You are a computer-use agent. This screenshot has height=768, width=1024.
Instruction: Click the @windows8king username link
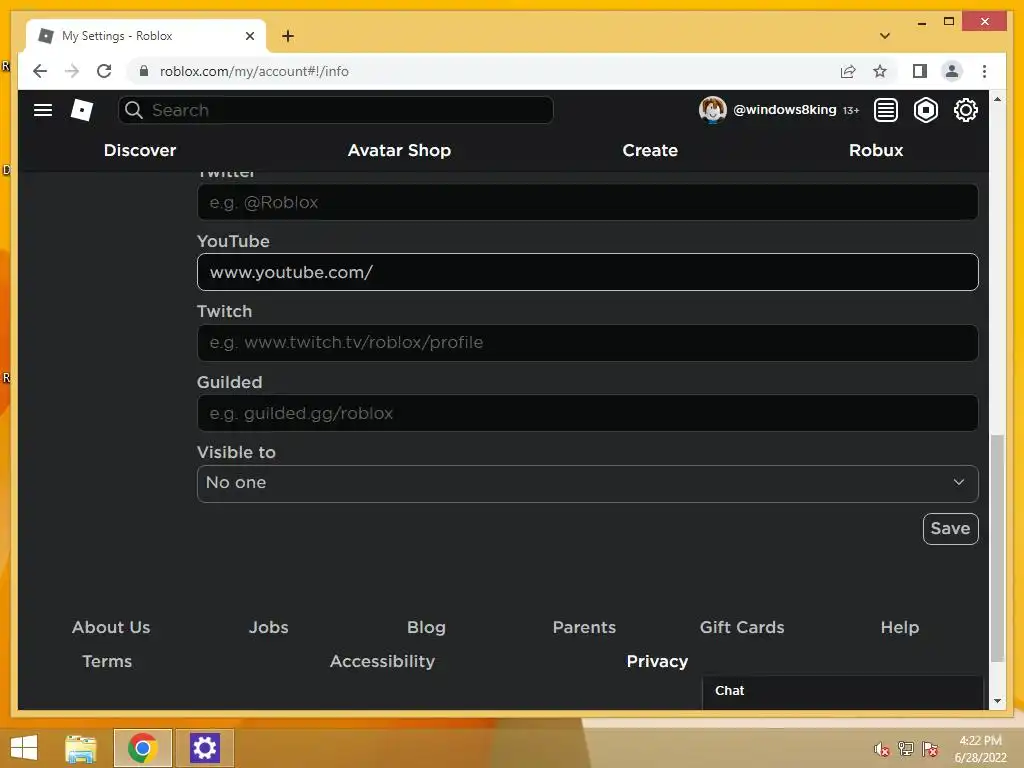784,110
